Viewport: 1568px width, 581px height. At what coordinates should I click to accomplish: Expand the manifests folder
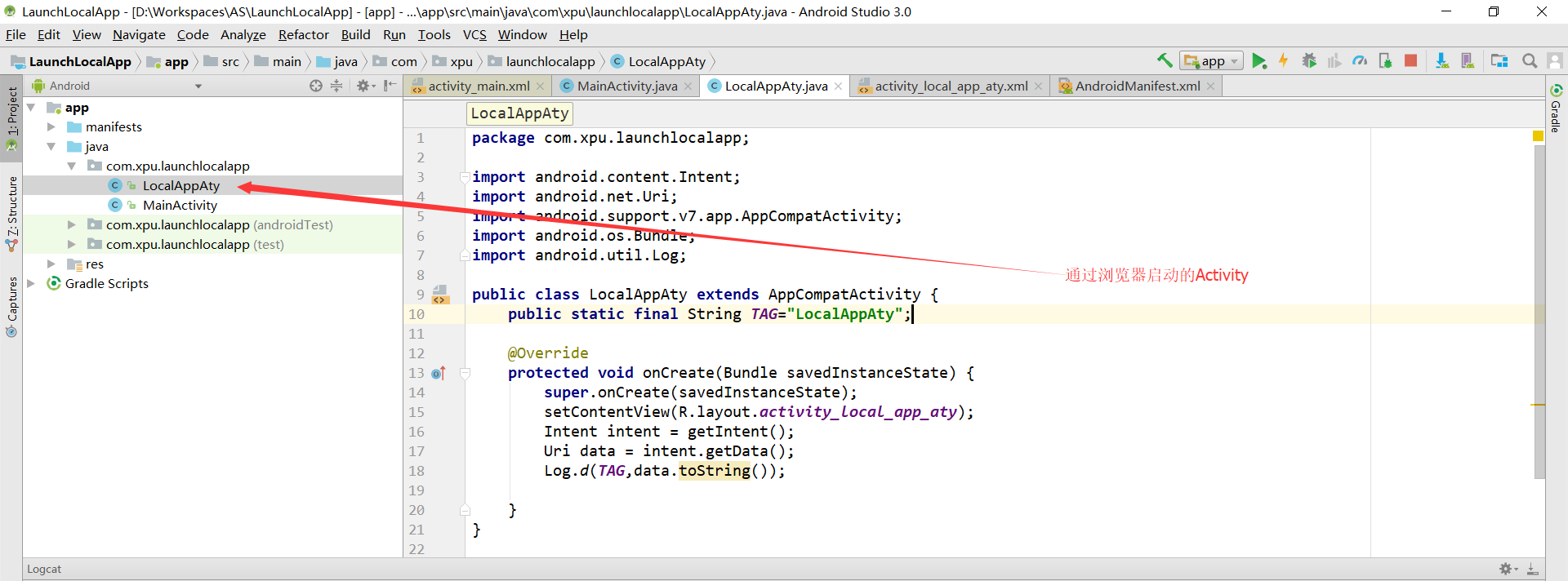tap(51, 127)
